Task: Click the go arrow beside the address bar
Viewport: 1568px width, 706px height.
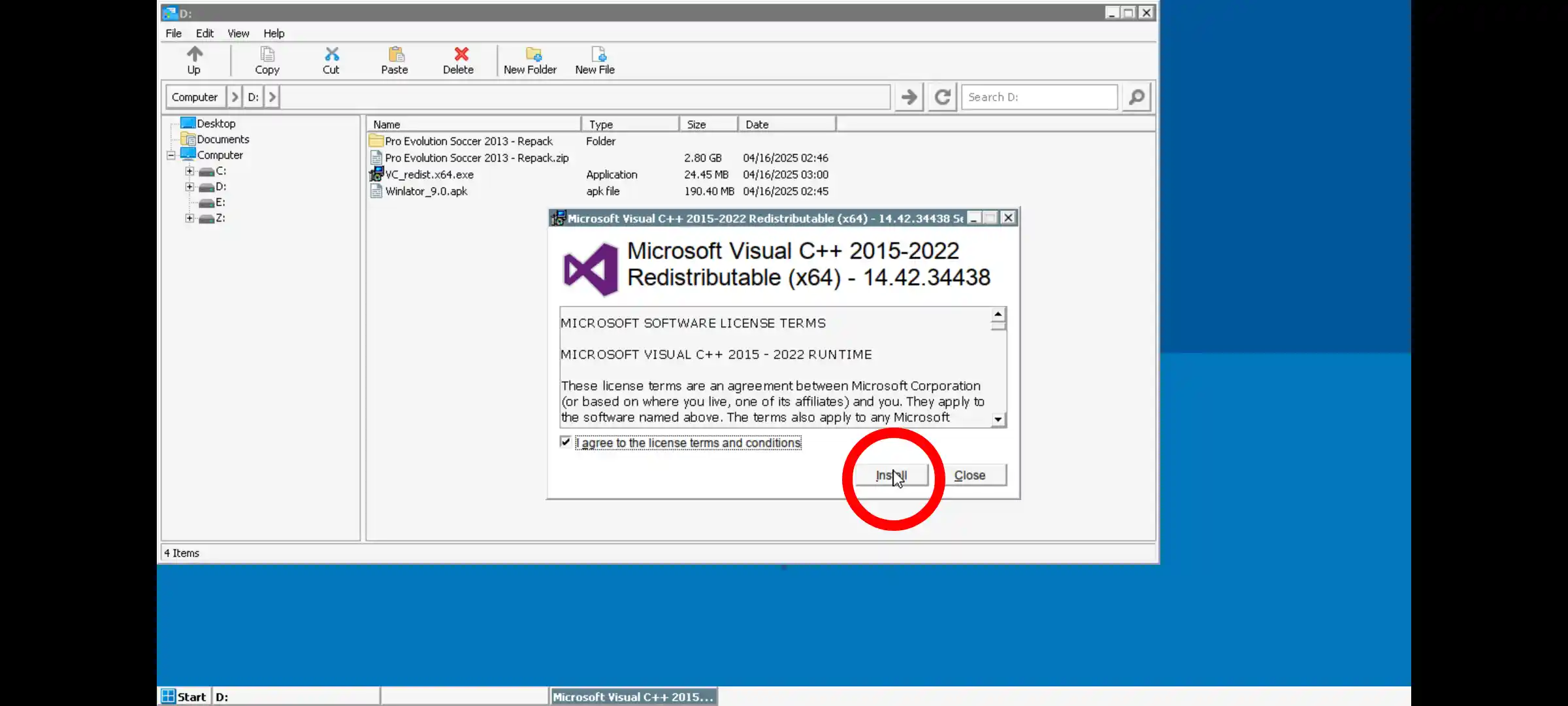Action: pyautogui.click(x=908, y=97)
